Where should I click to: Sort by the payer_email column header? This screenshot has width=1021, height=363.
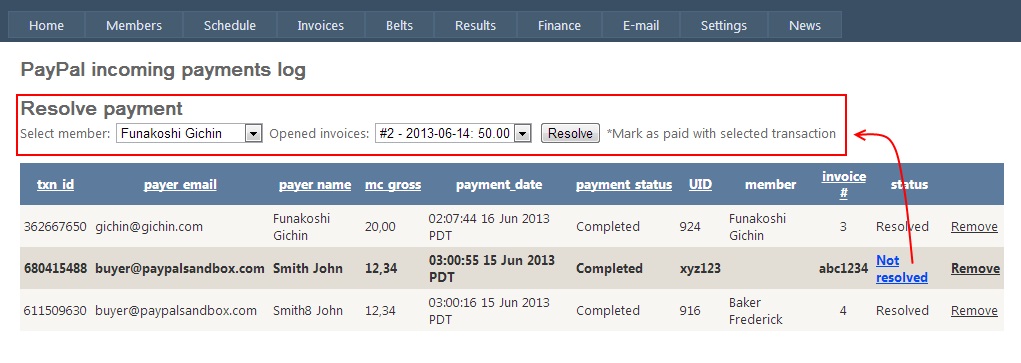point(180,184)
